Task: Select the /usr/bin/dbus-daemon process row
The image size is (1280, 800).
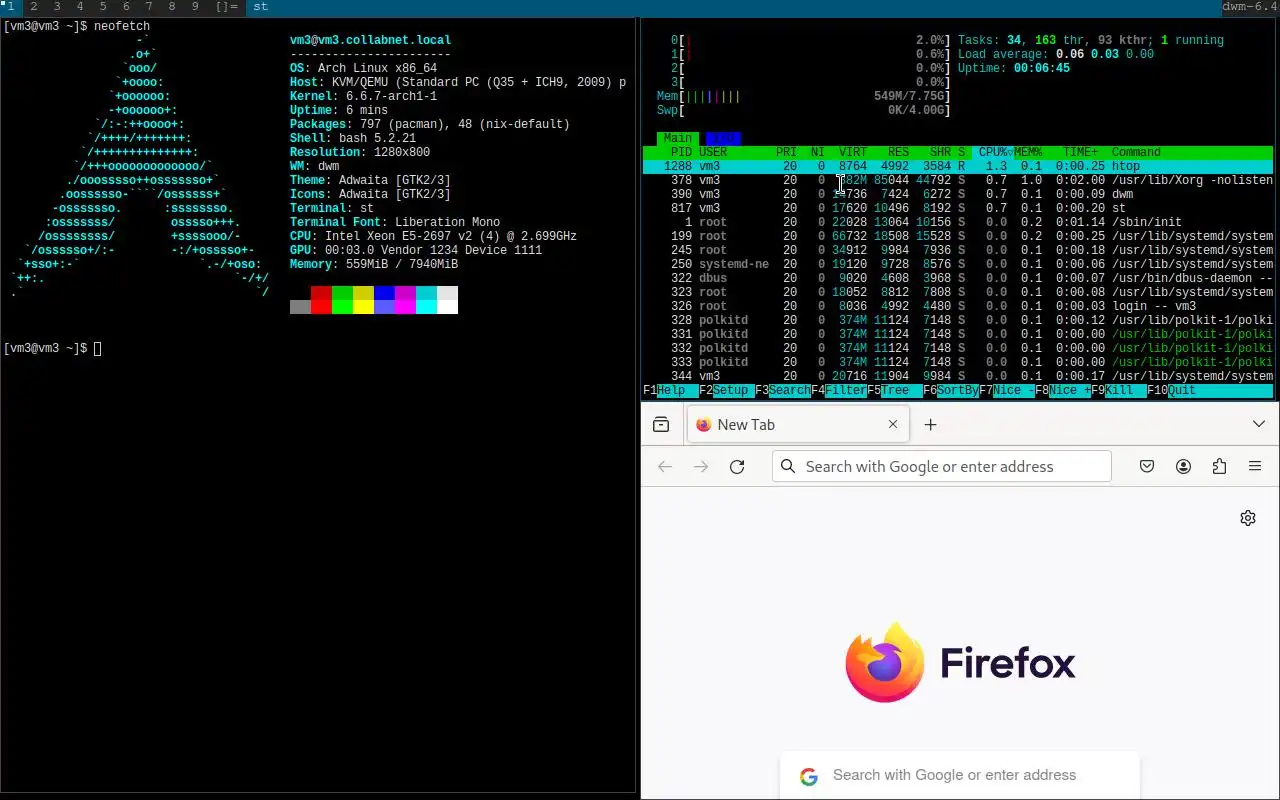Action: [x=958, y=278]
